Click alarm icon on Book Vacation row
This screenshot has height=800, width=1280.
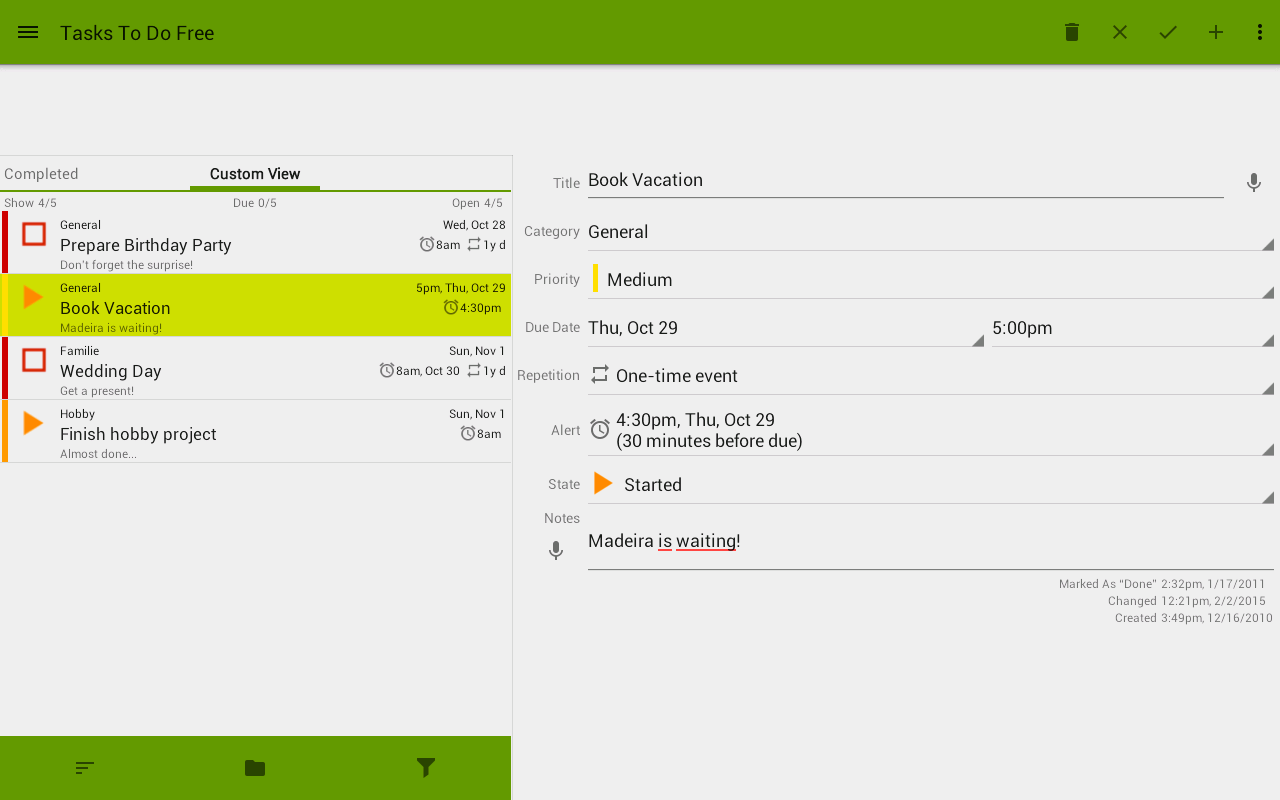click(451, 307)
